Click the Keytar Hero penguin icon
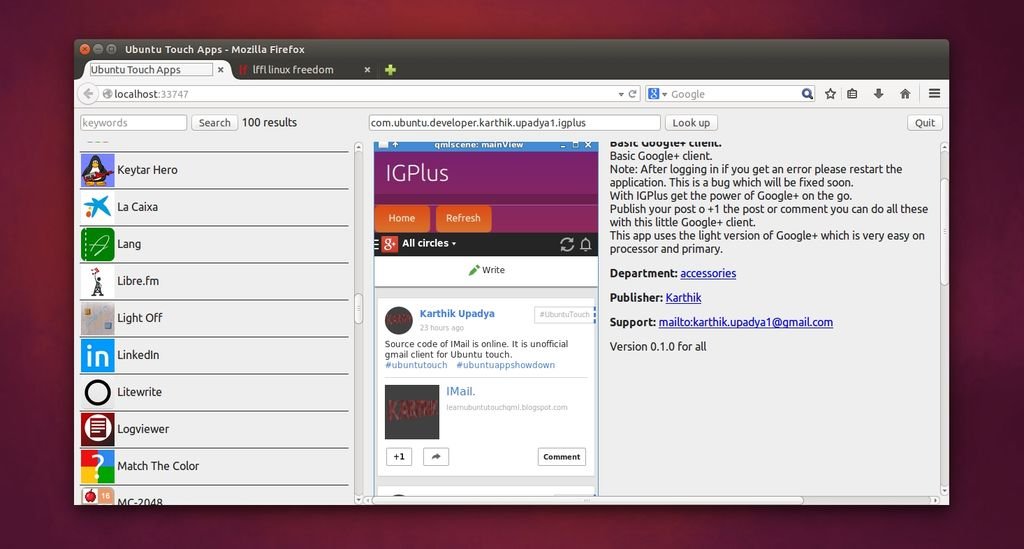The width and height of the screenshot is (1024, 549). (97, 170)
